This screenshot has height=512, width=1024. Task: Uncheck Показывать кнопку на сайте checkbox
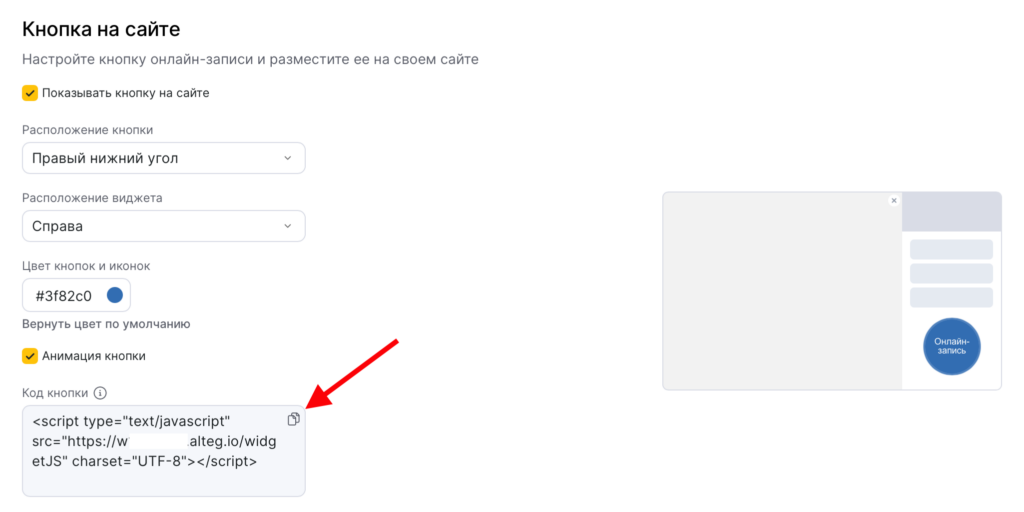pos(30,93)
